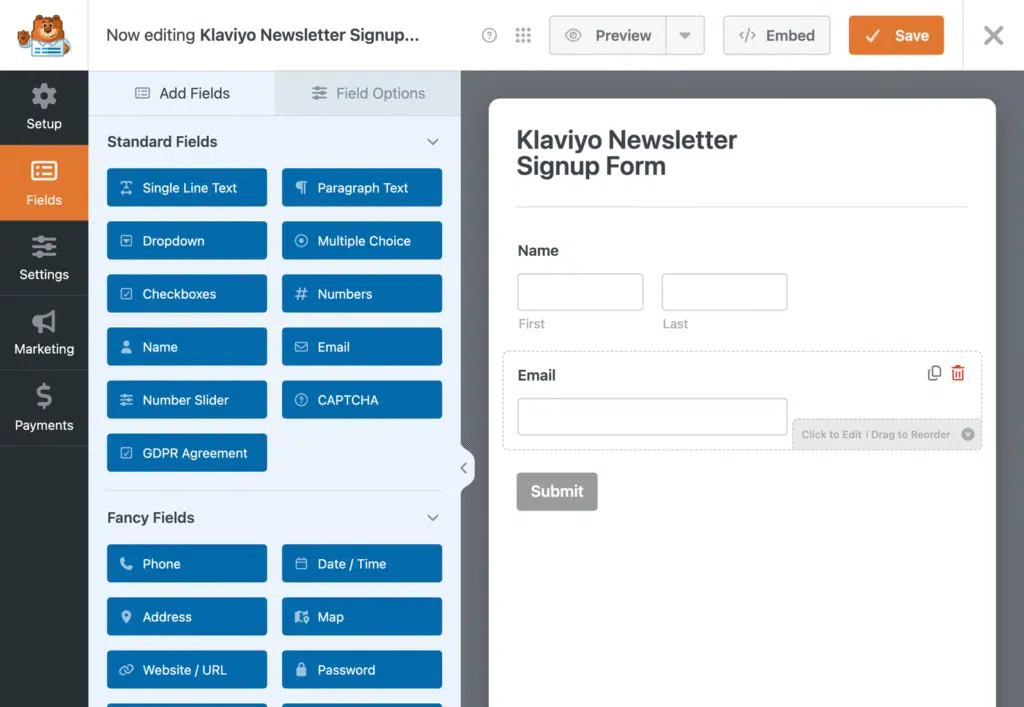Add a Map field
Screen dimensions: 1024x707
[x=362, y=616]
